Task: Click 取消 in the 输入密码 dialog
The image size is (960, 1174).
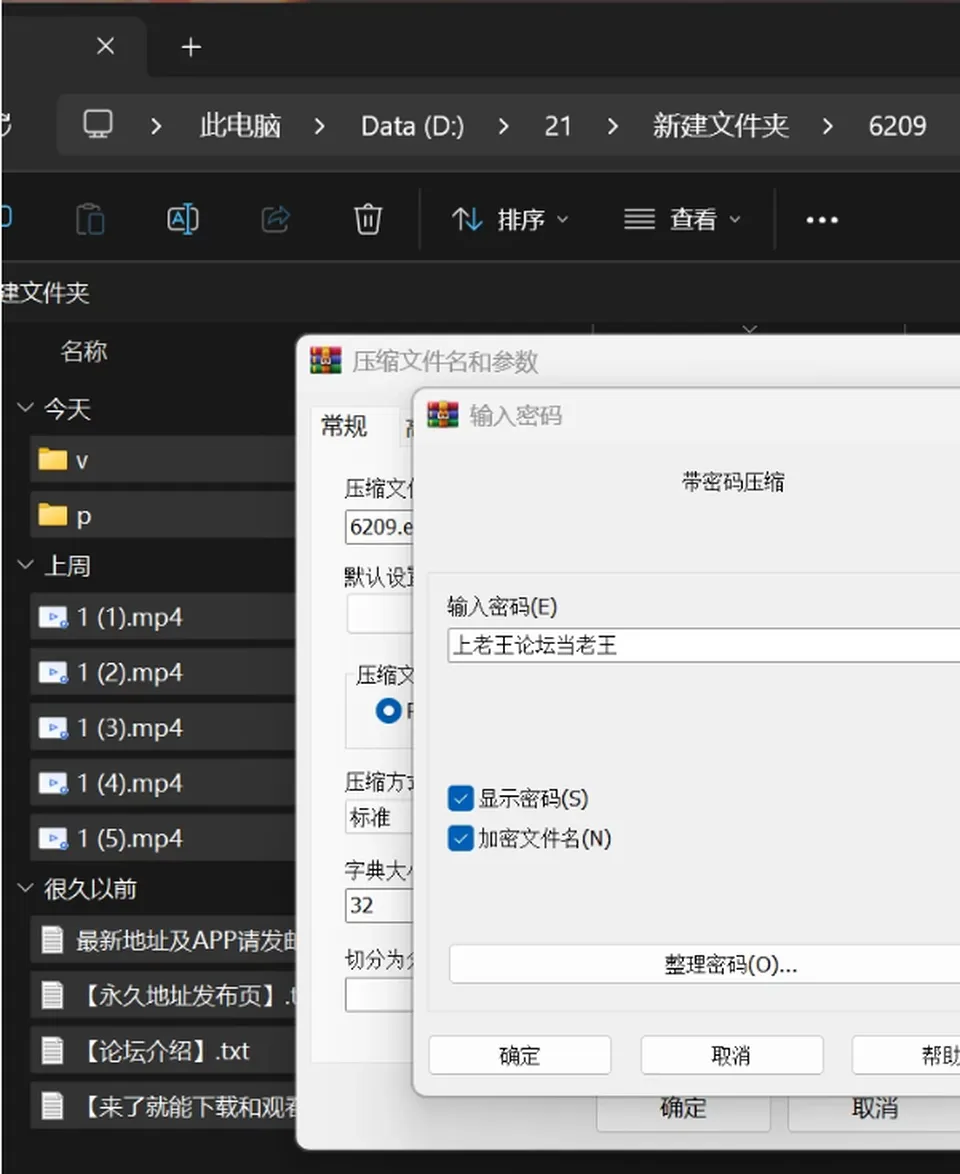Action: tap(732, 1055)
